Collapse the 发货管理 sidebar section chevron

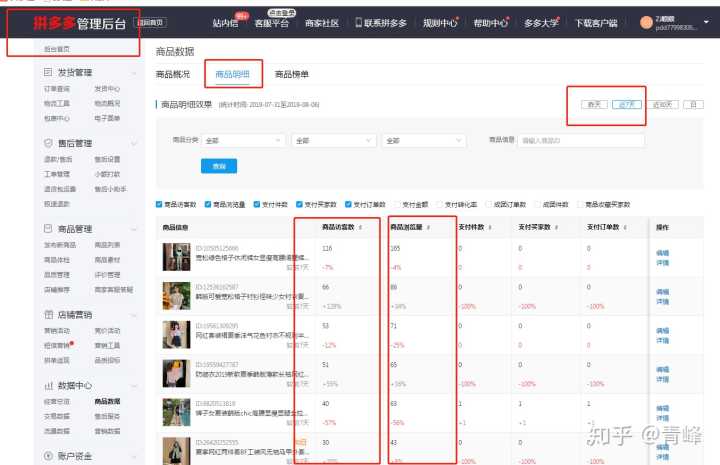click(x=136, y=72)
